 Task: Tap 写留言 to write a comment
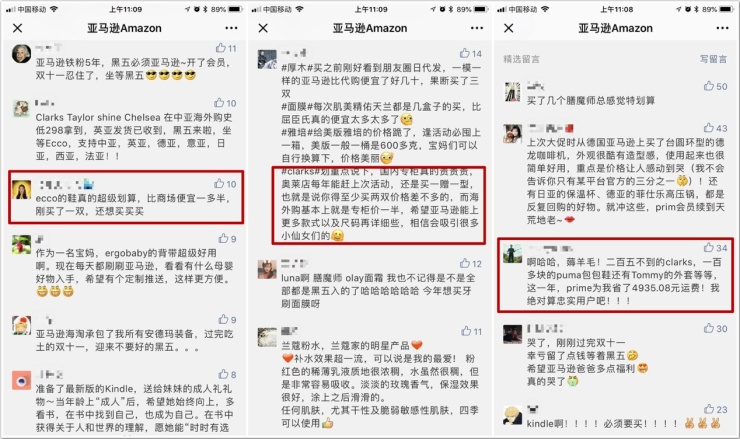[713, 59]
